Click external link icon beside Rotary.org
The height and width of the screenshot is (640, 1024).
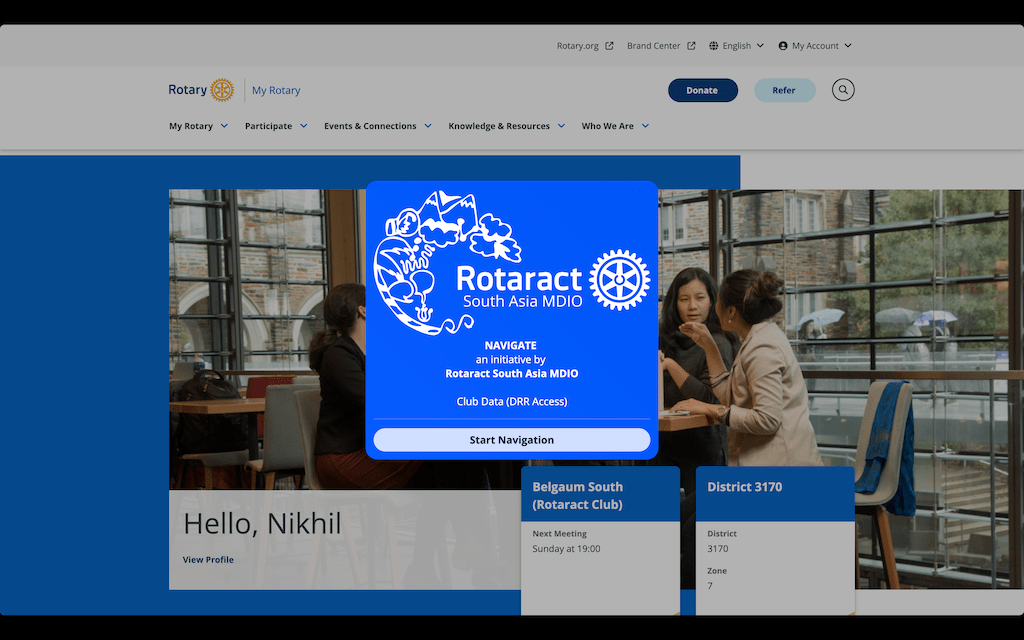click(609, 46)
